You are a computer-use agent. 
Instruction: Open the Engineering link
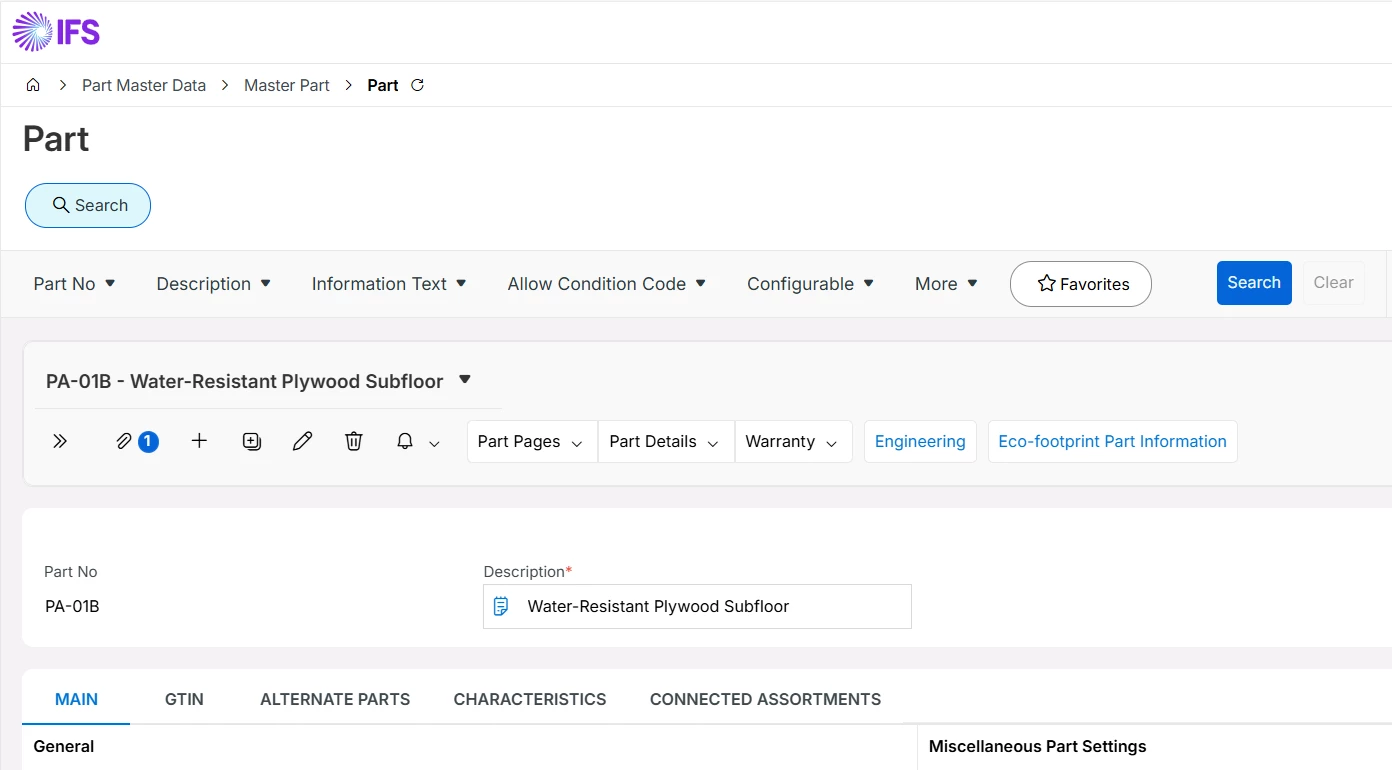coord(920,441)
